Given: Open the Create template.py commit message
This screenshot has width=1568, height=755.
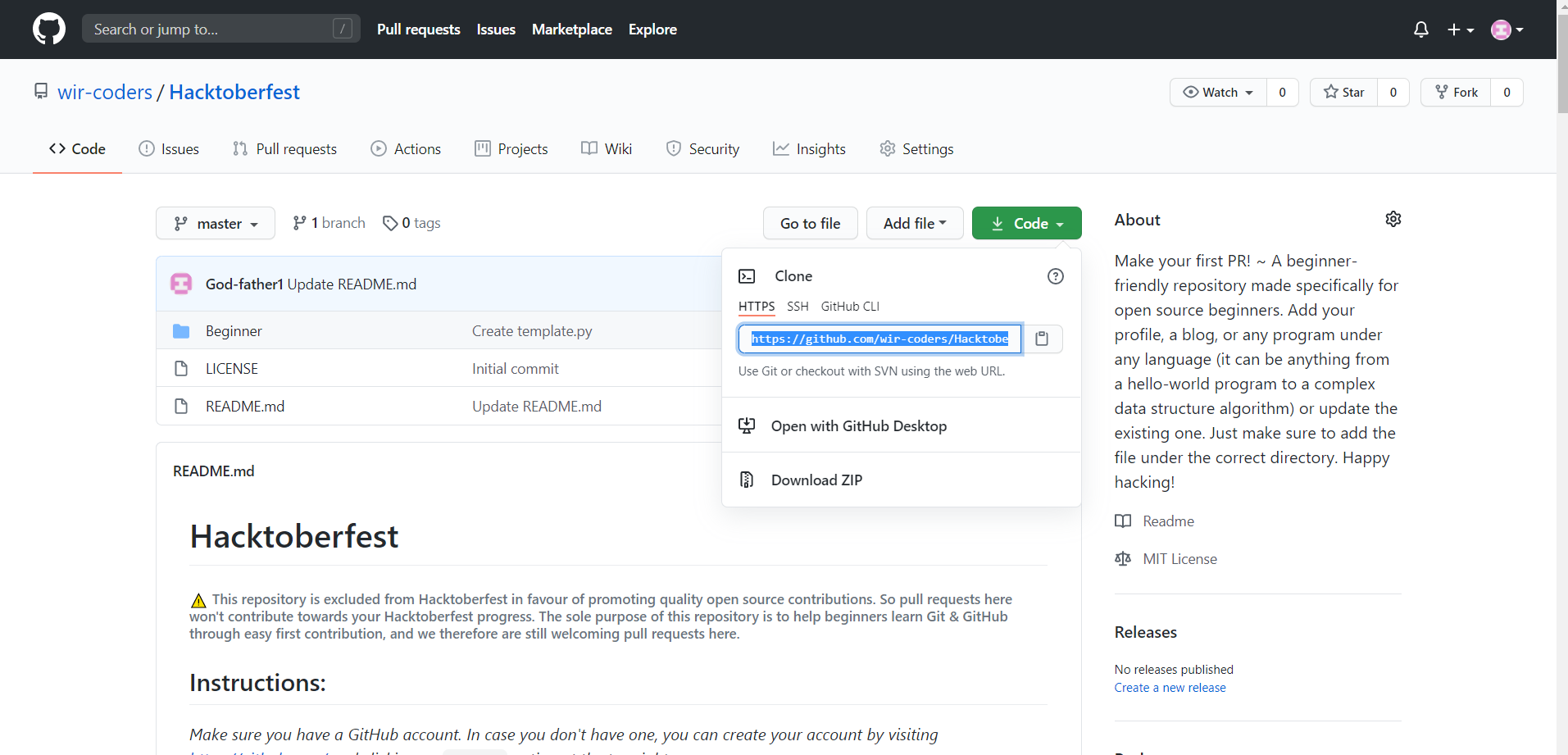Looking at the screenshot, I should tap(532, 331).
